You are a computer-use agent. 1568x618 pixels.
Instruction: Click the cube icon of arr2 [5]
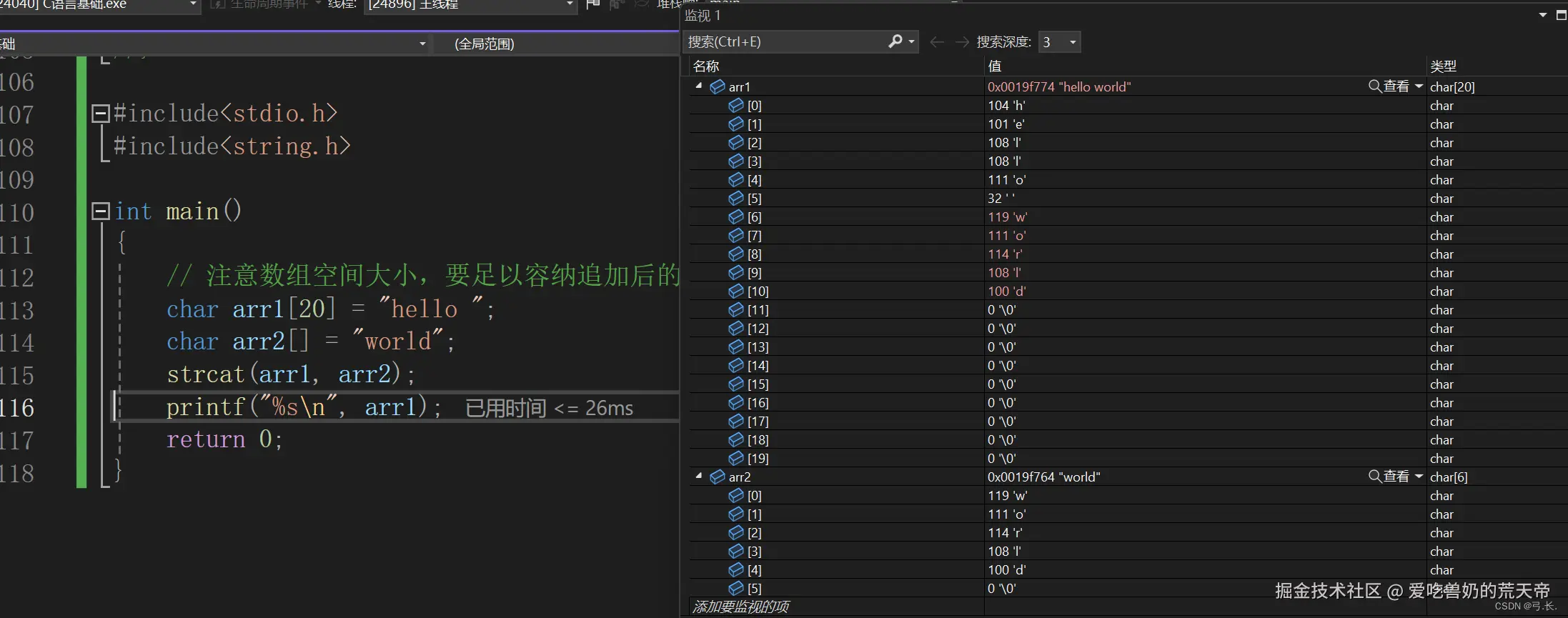pyautogui.click(x=736, y=588)
